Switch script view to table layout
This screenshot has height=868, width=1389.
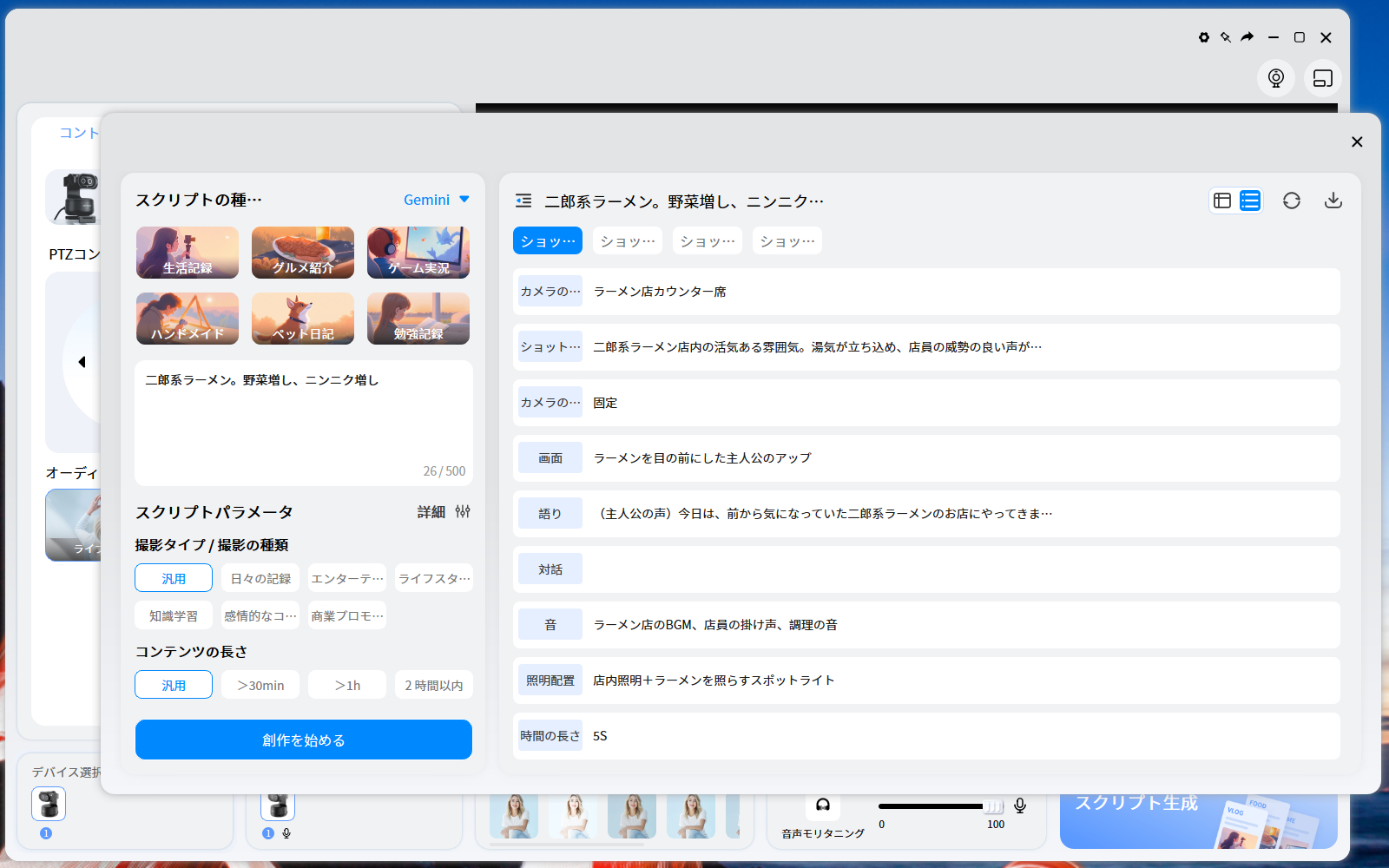1222,200
